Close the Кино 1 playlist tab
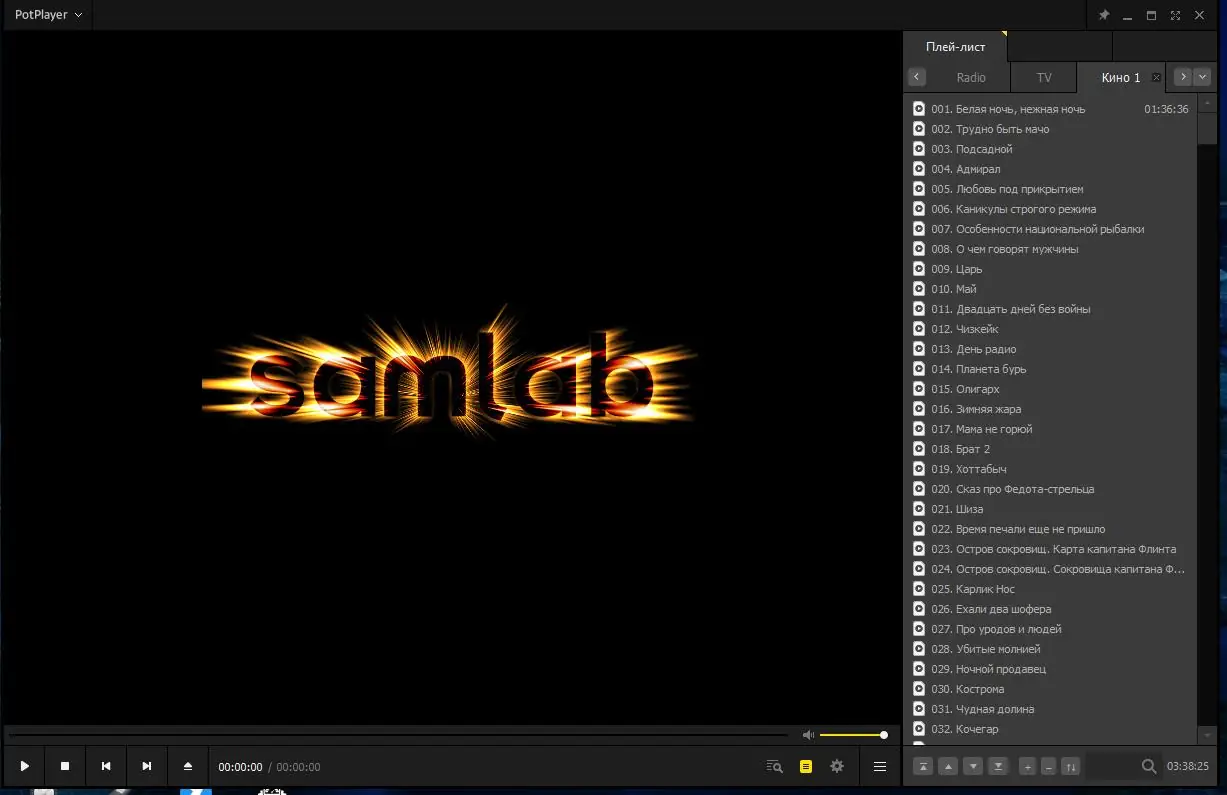Image resolution: width=1227 pixels, height=795 pixels. click(1157, 77)
